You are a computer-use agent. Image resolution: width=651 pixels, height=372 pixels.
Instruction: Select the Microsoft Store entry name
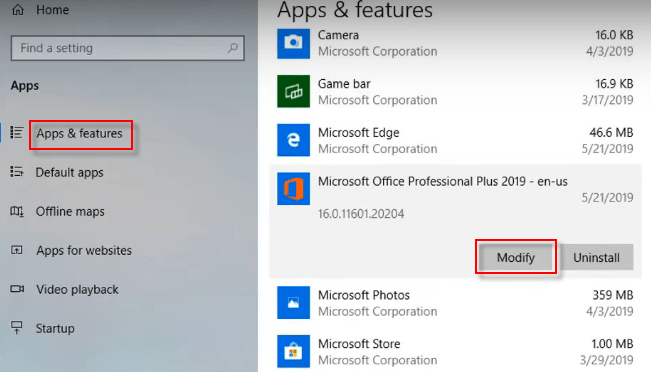coord(359,344)
